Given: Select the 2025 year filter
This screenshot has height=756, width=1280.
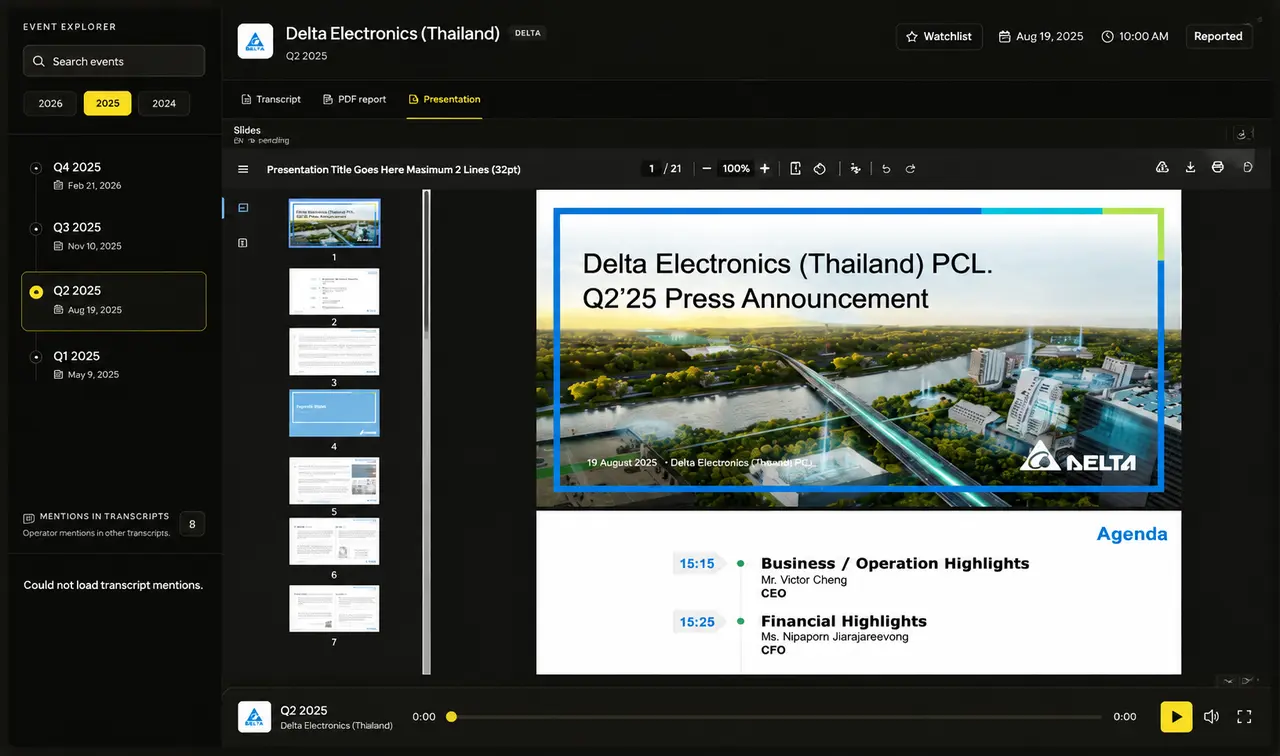Looking at the screenshot, I should click(x=107, y=103).
